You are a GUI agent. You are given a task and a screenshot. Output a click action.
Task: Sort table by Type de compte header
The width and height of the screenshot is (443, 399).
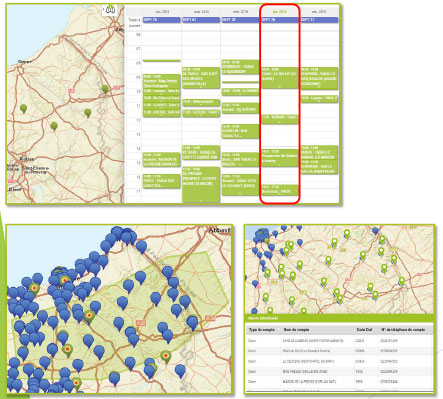pos(262,329)
